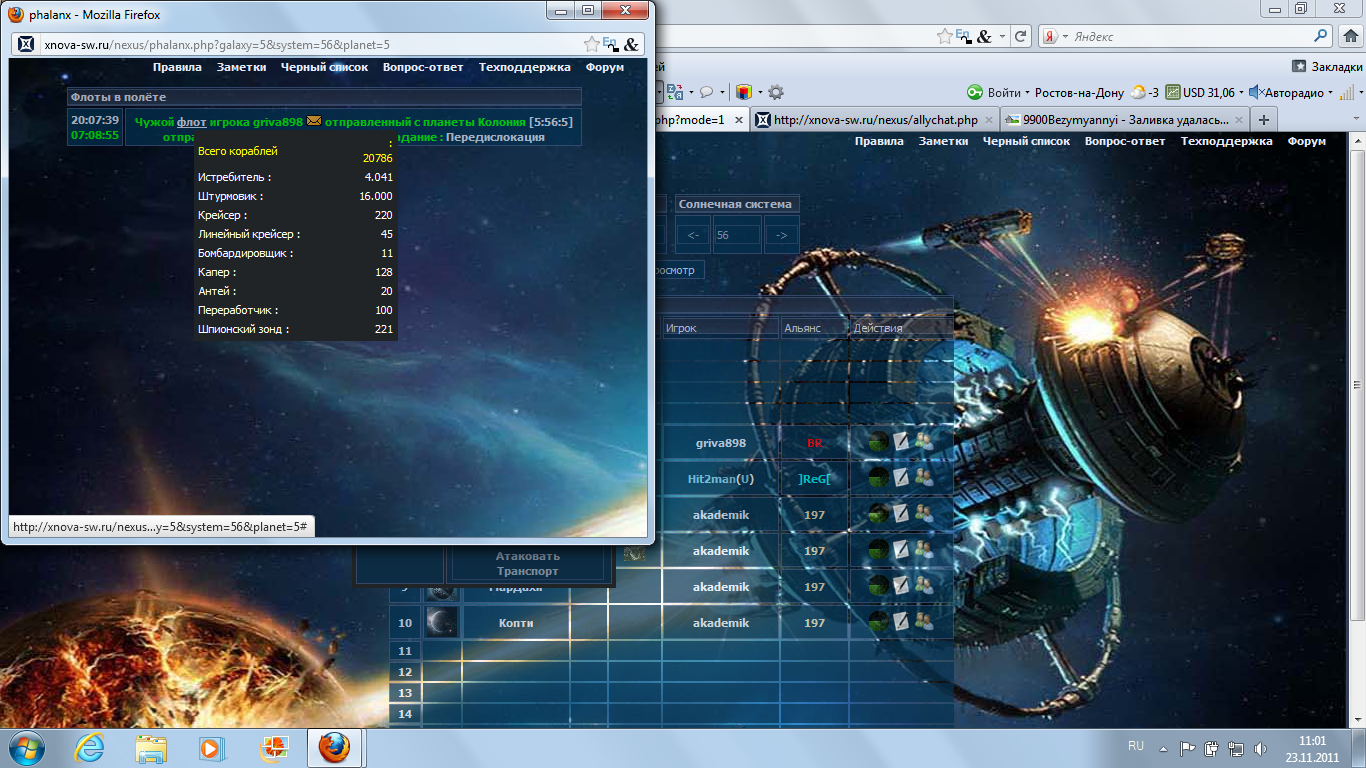Click the Авторадио speaker icon
The width and height of the screenshot is (1366, 768).
coord(1255,92)
